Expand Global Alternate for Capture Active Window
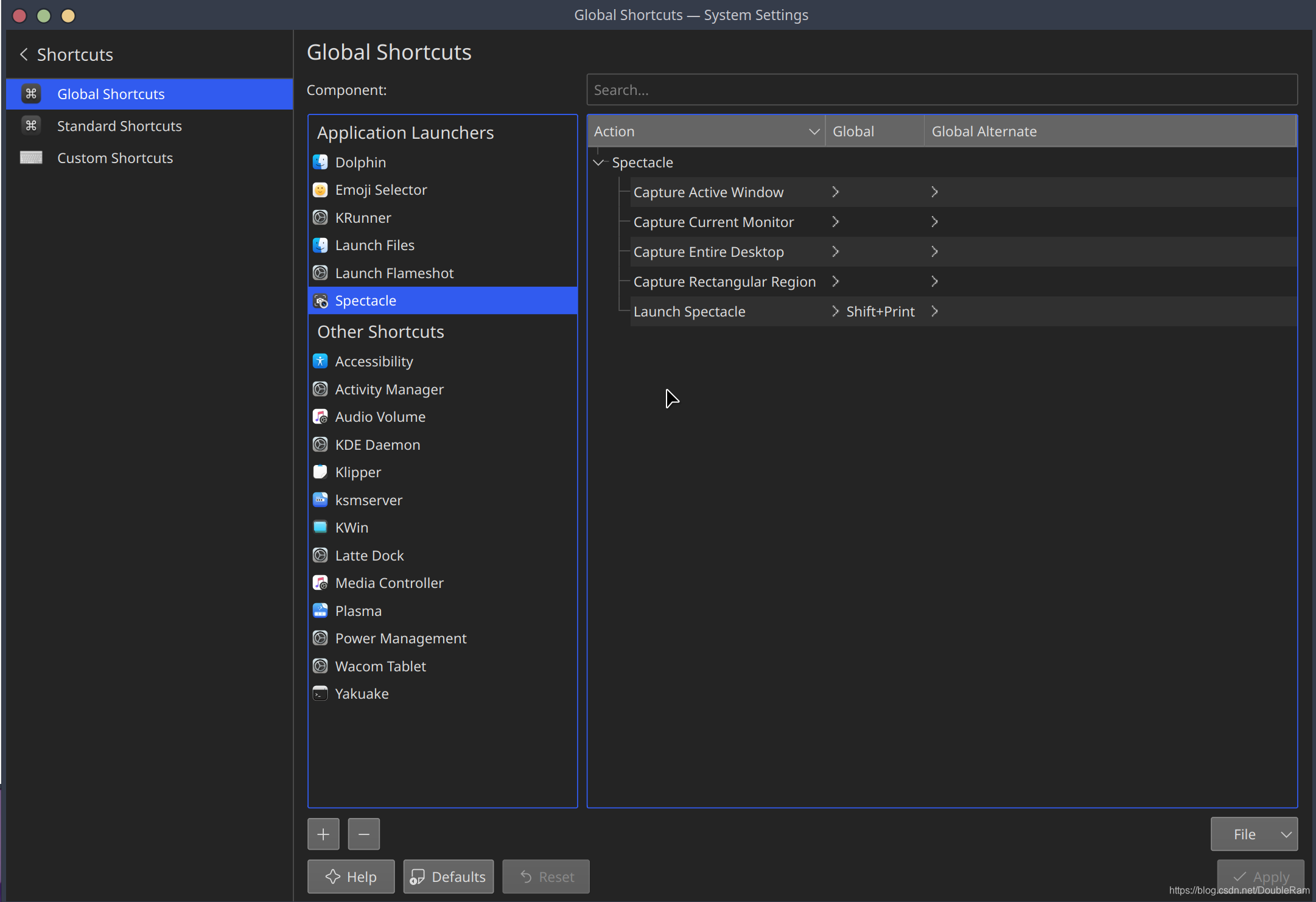 (935, 192)
